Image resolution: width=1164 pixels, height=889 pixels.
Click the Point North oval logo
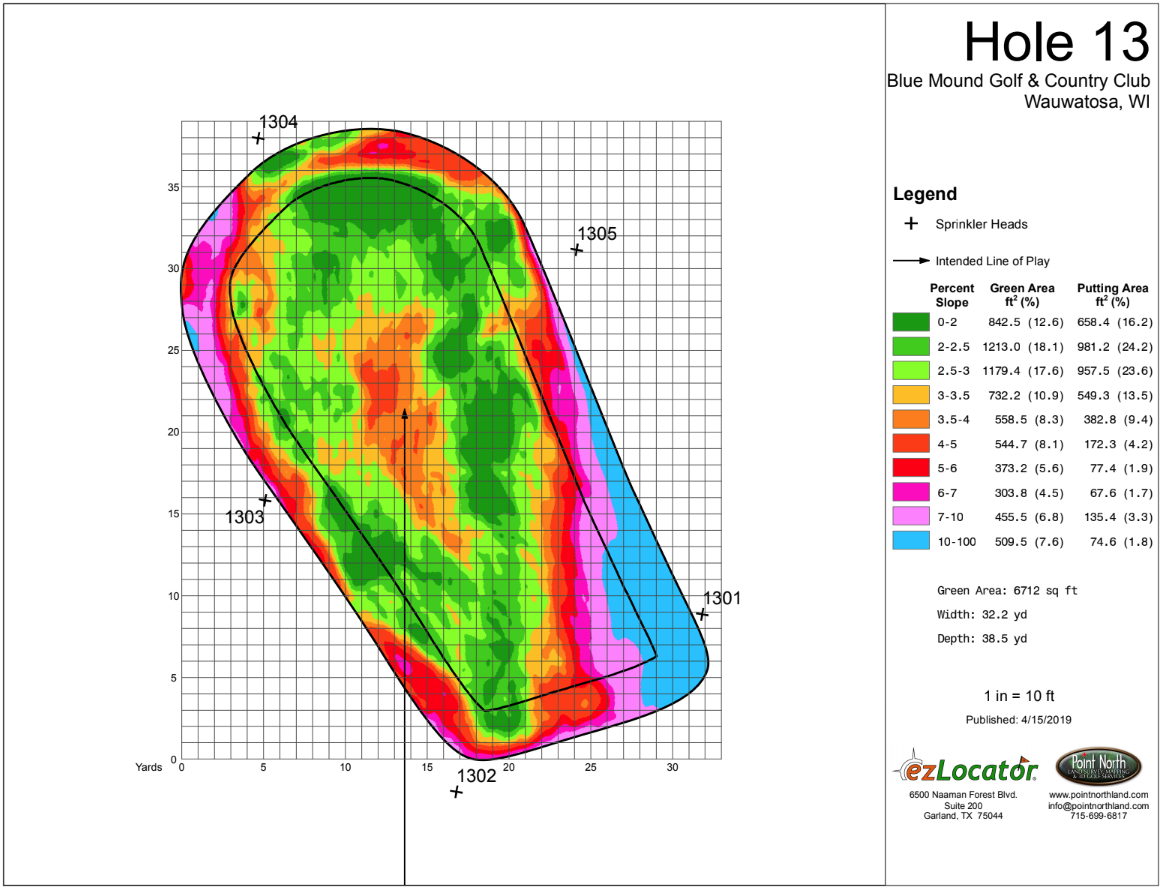click(1097, 767)
